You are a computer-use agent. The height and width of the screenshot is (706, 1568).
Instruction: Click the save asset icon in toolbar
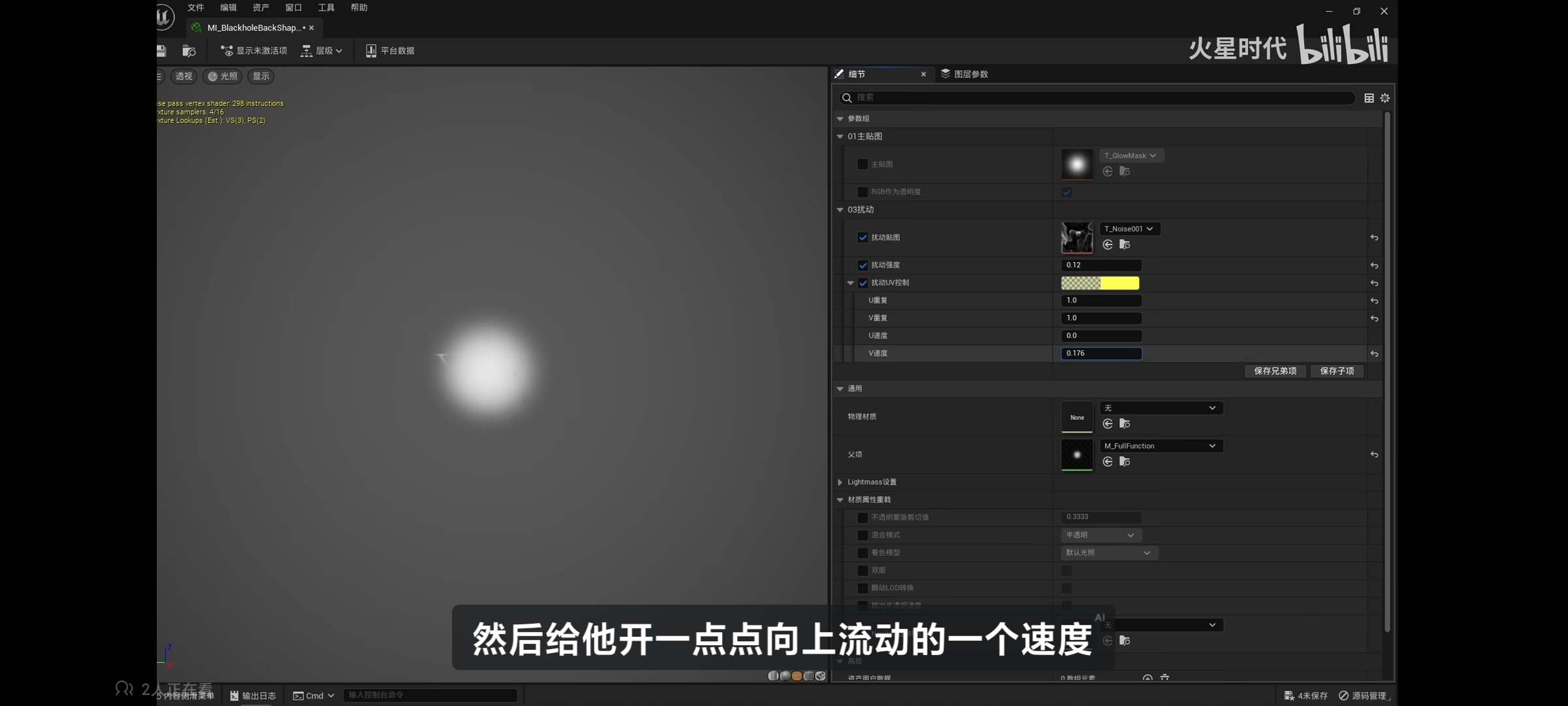[161, 50]
